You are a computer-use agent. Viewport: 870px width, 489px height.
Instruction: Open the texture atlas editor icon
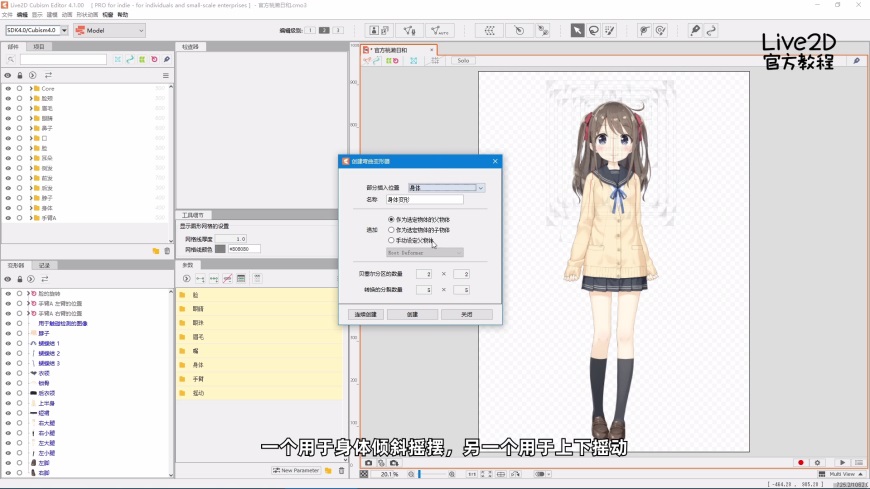click(380, 31)
